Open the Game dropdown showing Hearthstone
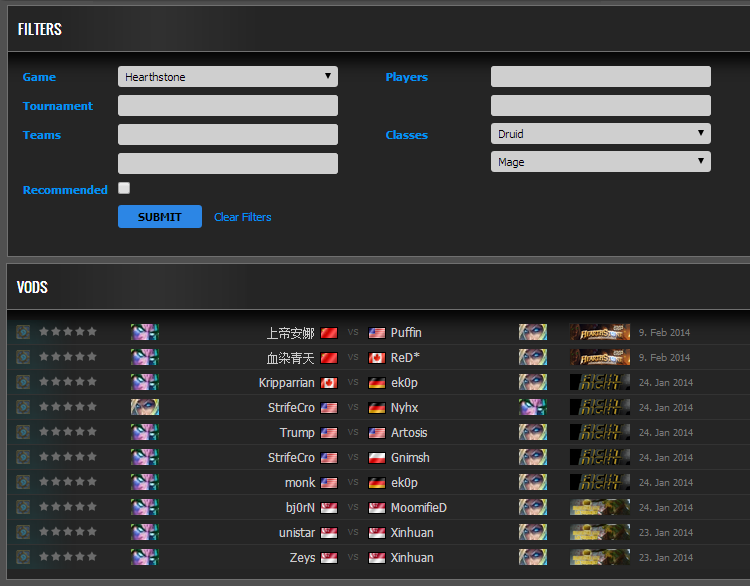The image size is (750, 586). (x=227, y=77)
